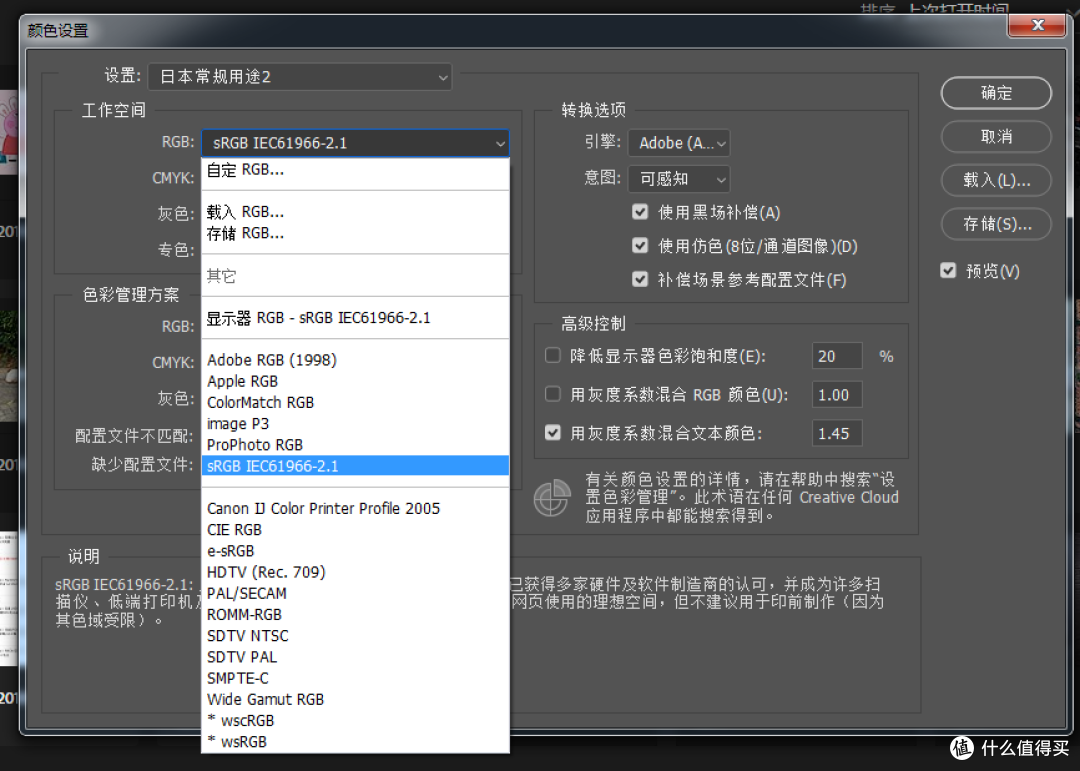The height and width of the screenshot is (771, 1080).
Task: Collapse the RGB working space dropdown
Action: [355, 143]
